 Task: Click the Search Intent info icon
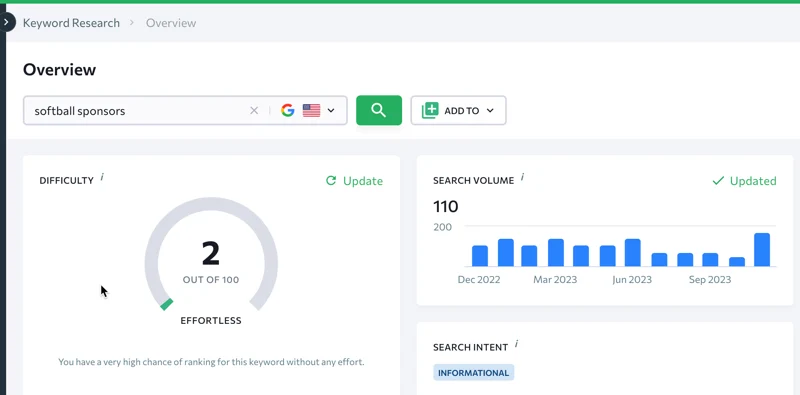(516, 343)
